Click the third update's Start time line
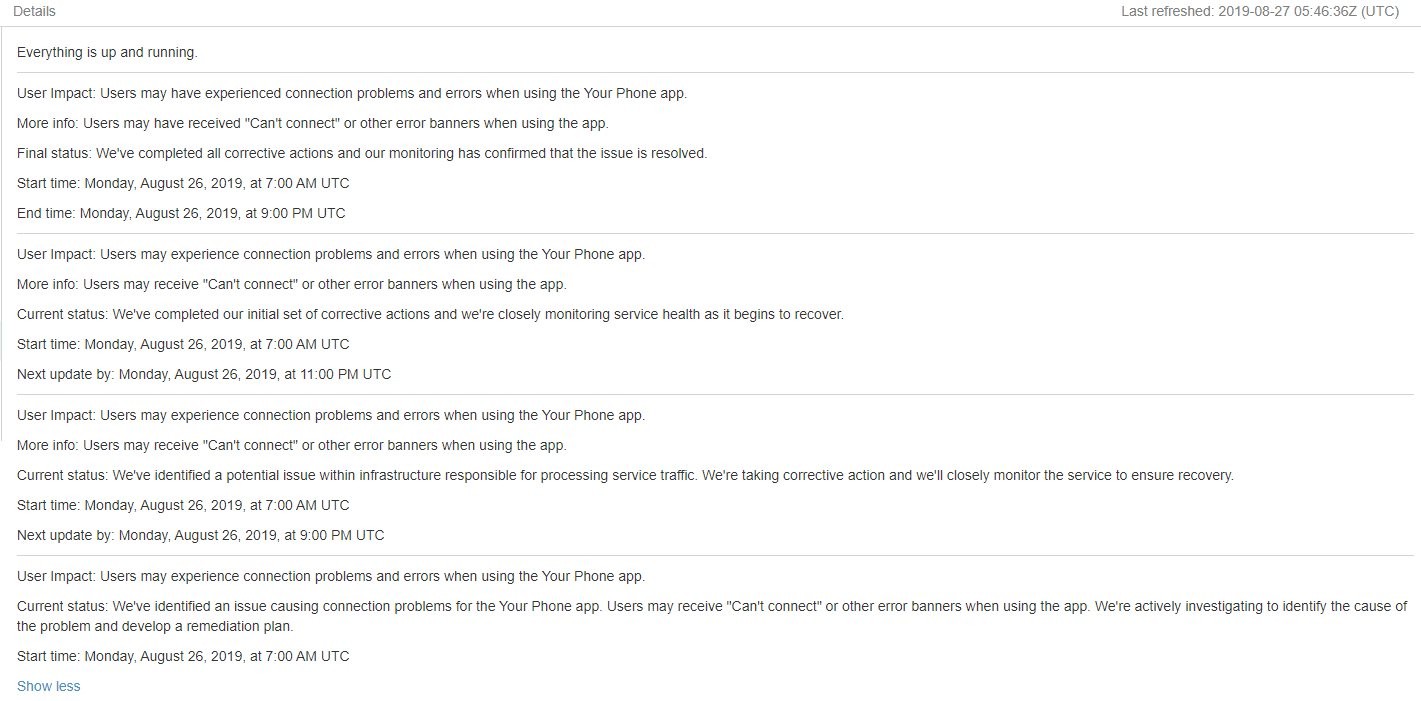1421x701 pixels. 183,505
